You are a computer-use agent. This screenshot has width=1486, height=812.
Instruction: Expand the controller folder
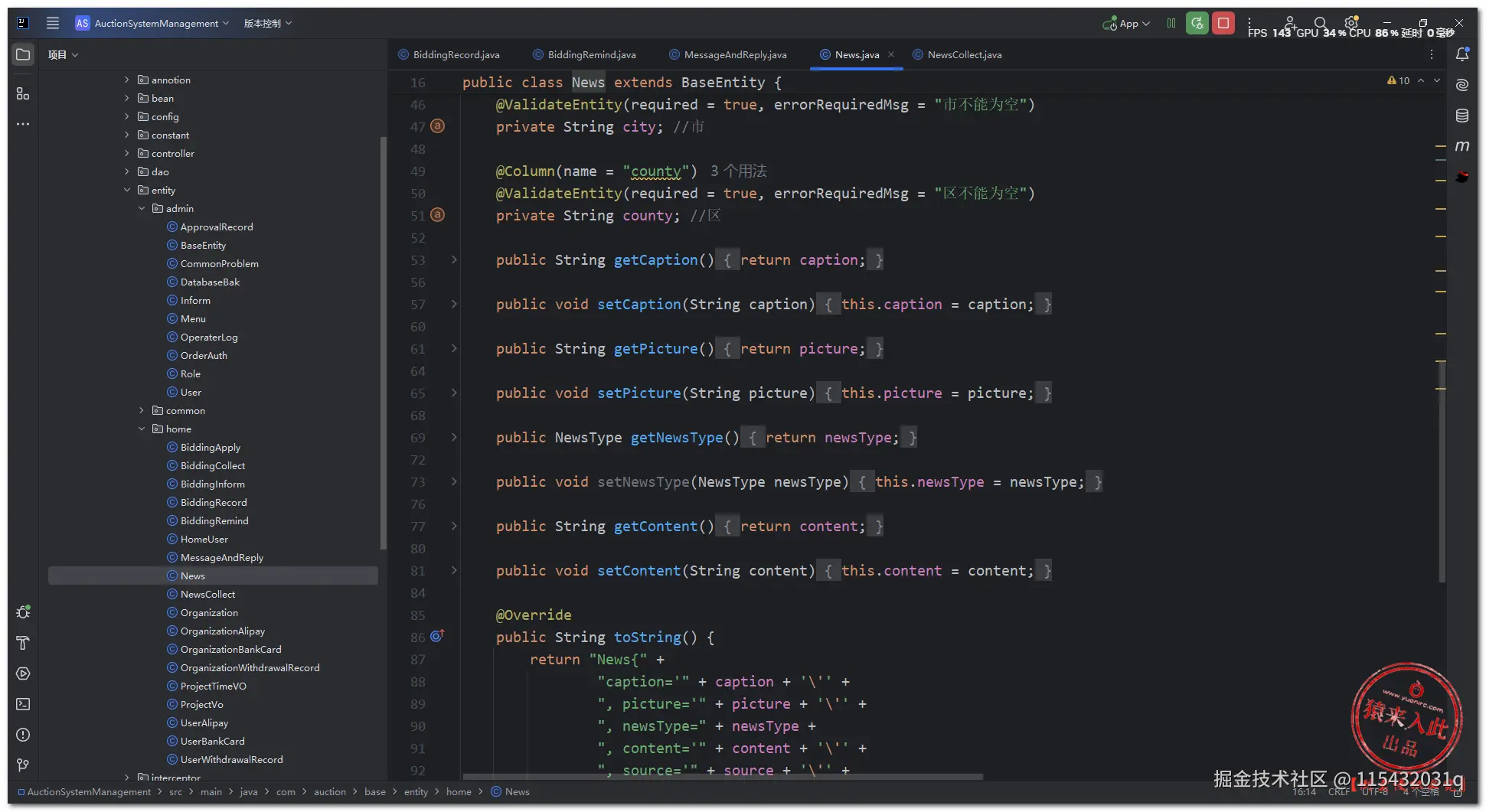pos(127,153)
